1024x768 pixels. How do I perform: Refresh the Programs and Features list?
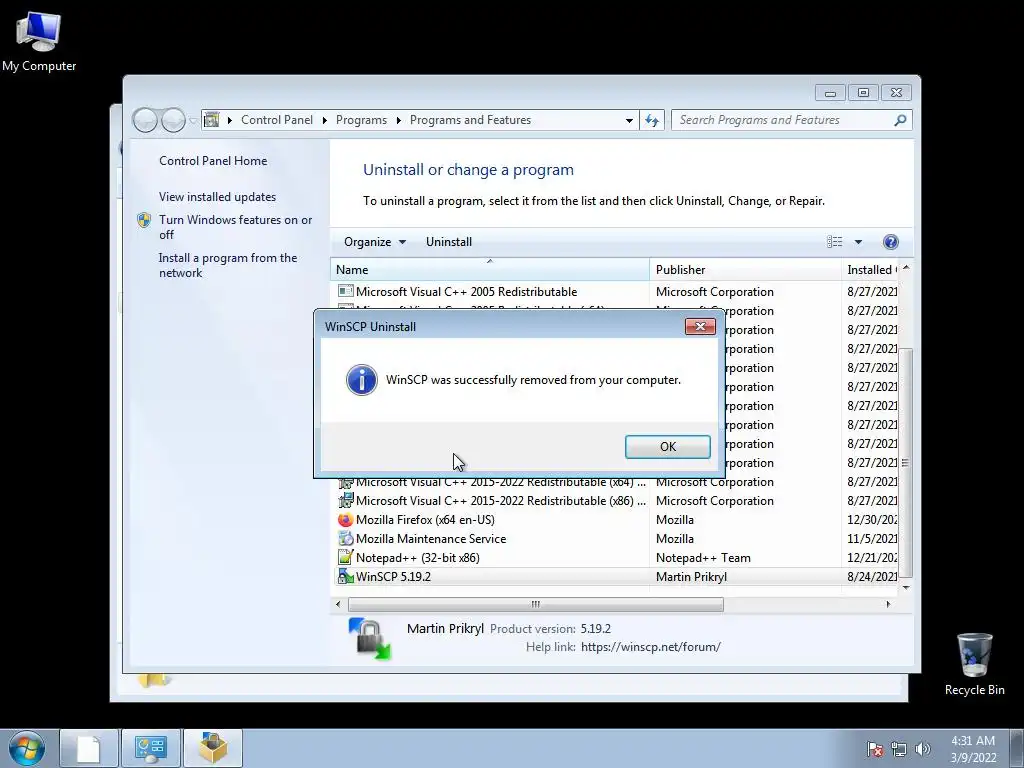[x=652, y=120]
